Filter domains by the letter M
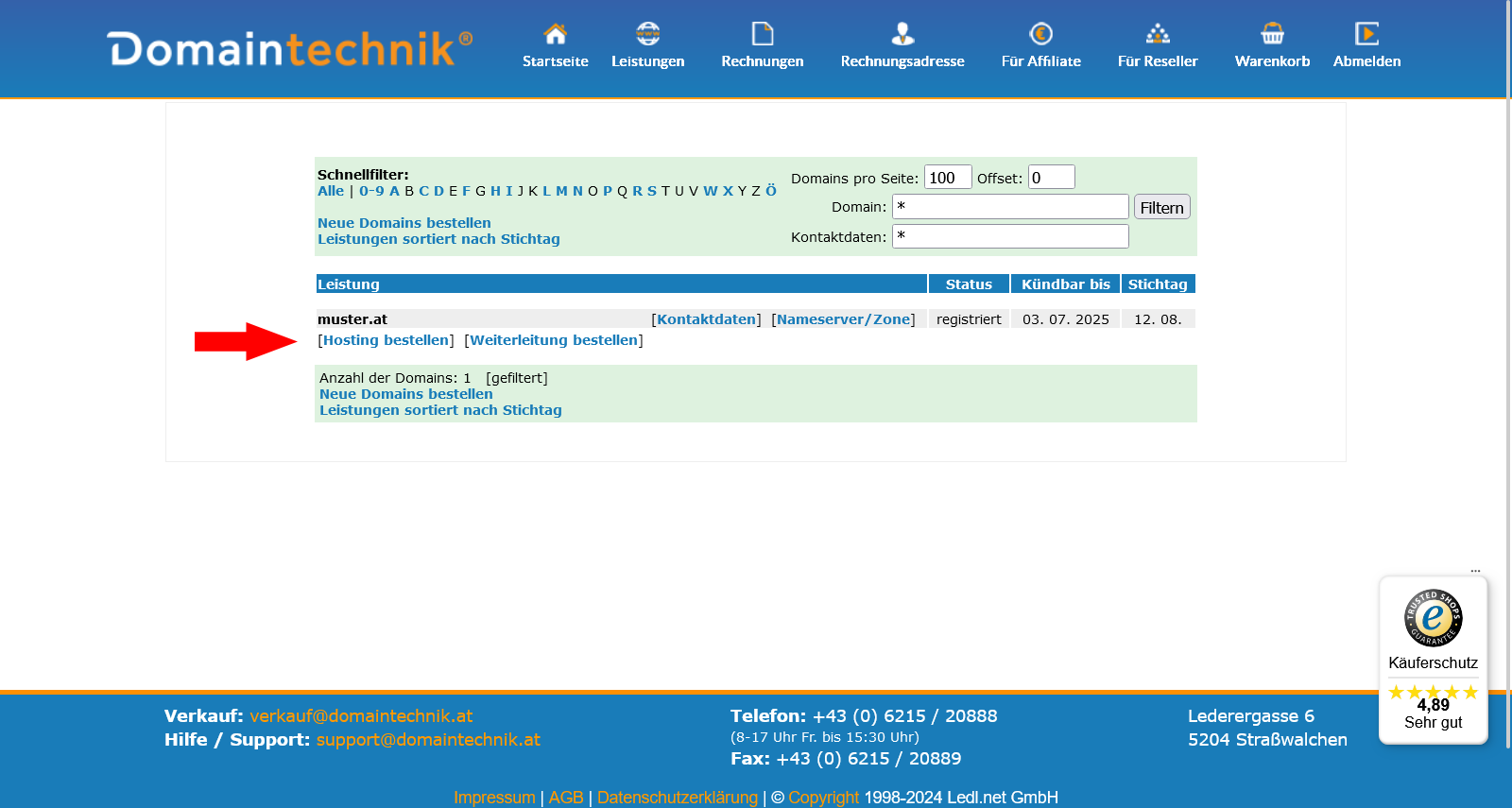1512x808 pixels. 561,191
